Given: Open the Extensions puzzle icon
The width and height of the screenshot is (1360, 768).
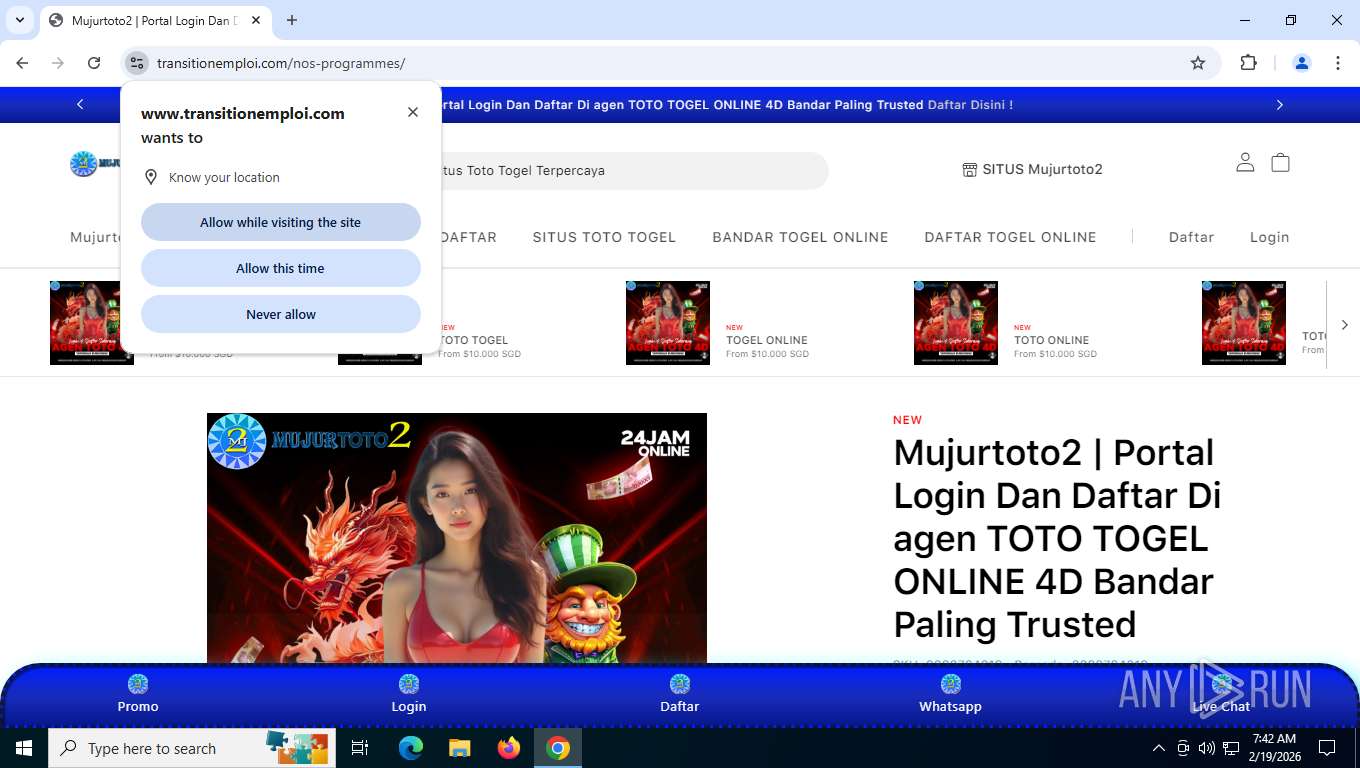Looking at the screenshot, I should pos(1248,63).
